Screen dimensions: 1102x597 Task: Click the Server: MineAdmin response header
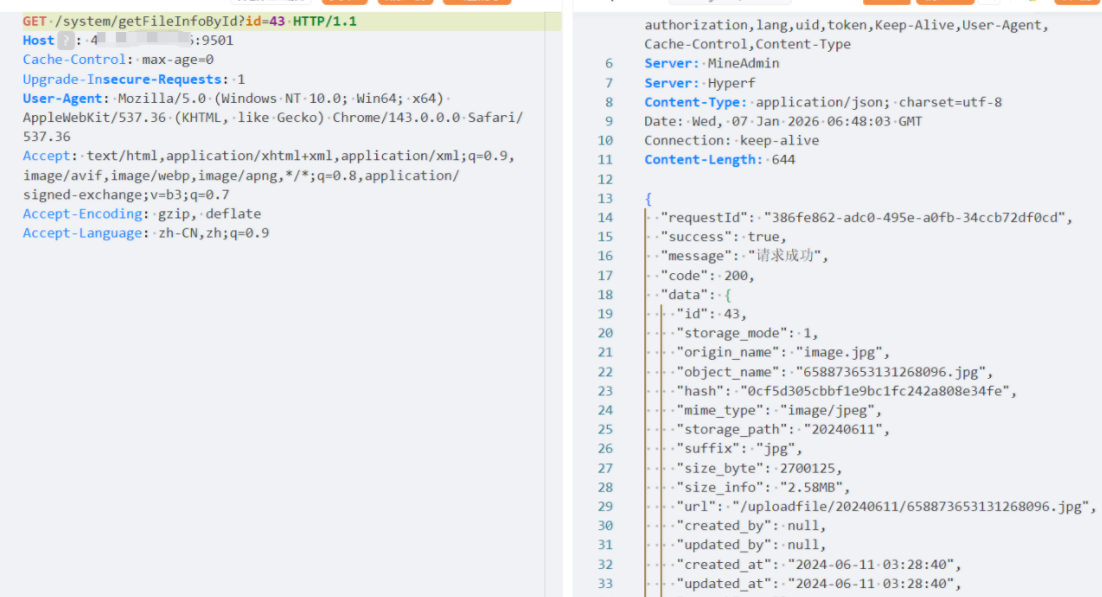click(x=712, y=64)
